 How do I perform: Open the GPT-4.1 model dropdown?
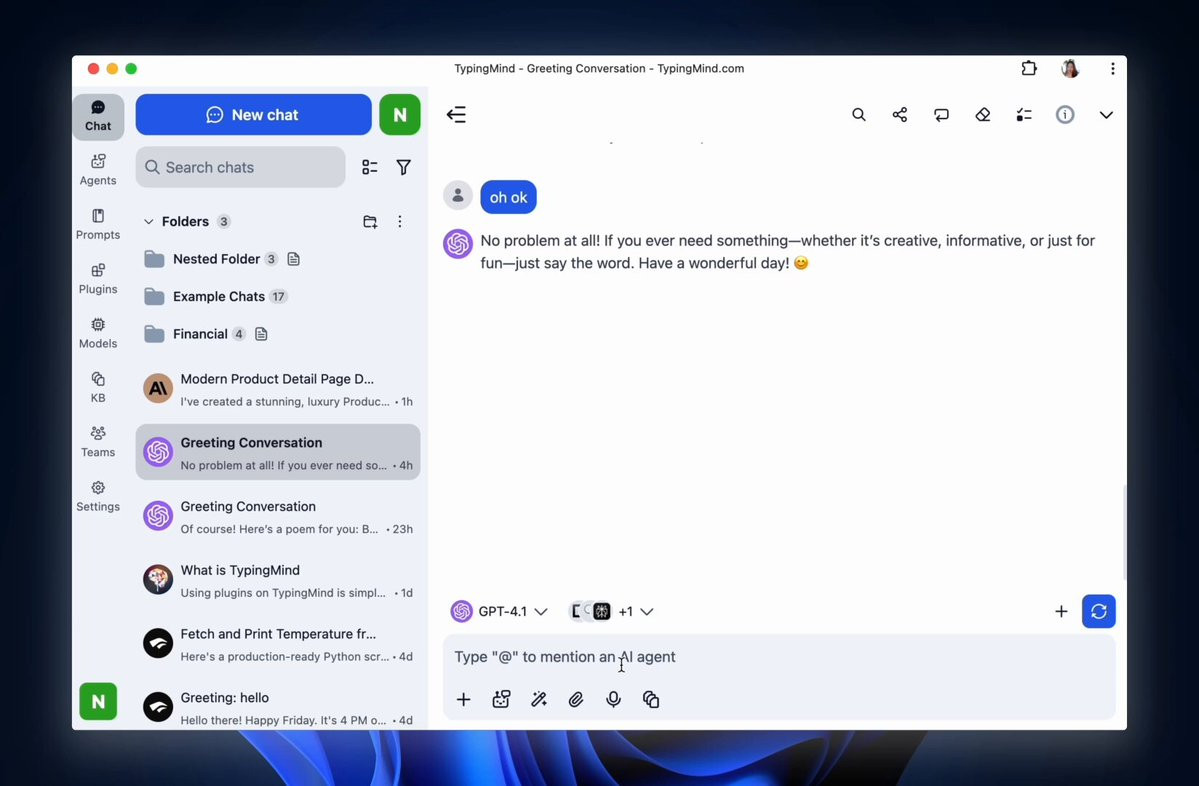click(499, 612)
